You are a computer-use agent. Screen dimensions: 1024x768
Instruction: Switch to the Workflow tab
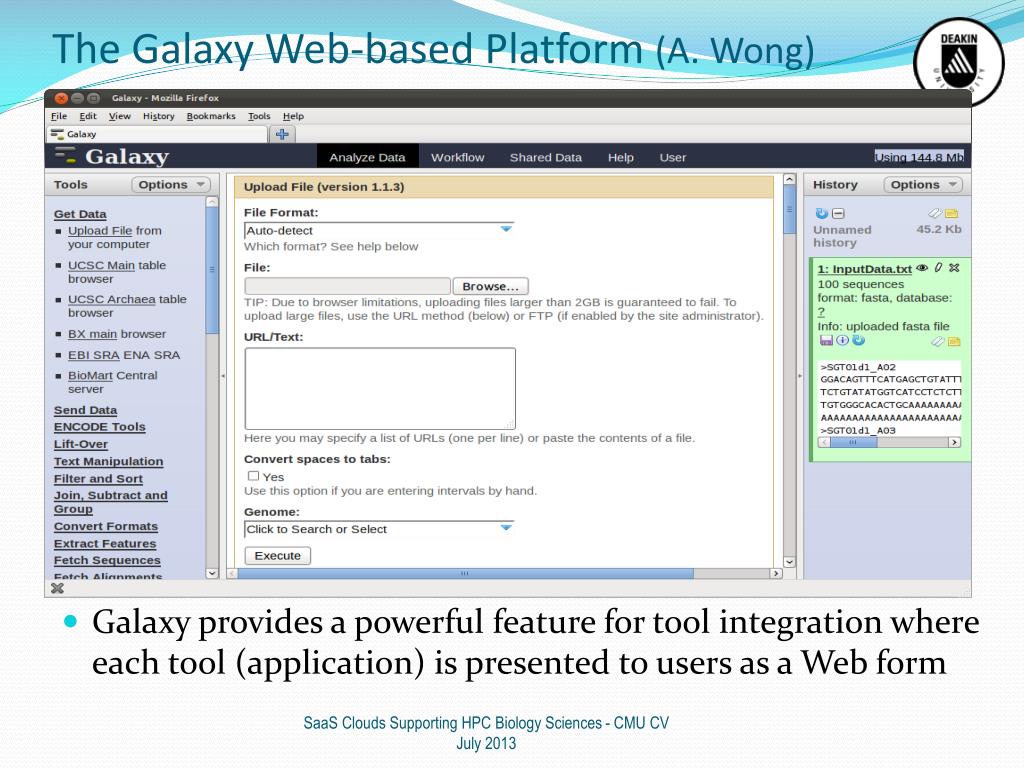(458, 157)
